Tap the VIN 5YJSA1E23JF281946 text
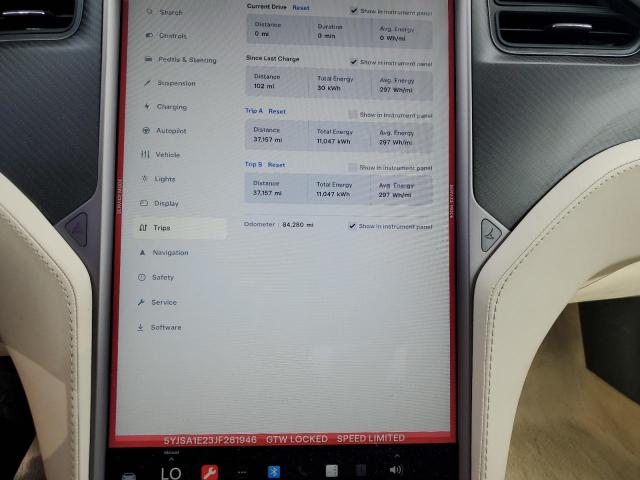640x480 pixels. click(x=210, y=440)
